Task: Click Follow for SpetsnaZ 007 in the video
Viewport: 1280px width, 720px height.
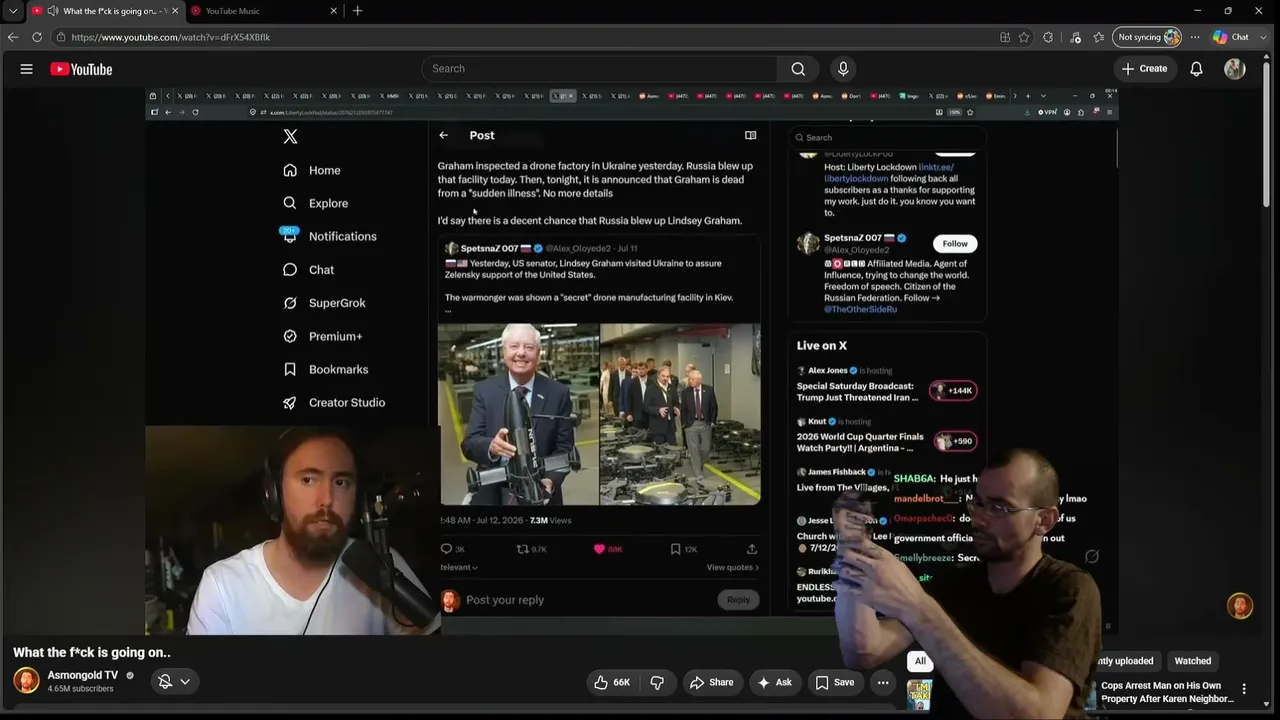Action: click(x=955, y=243)
